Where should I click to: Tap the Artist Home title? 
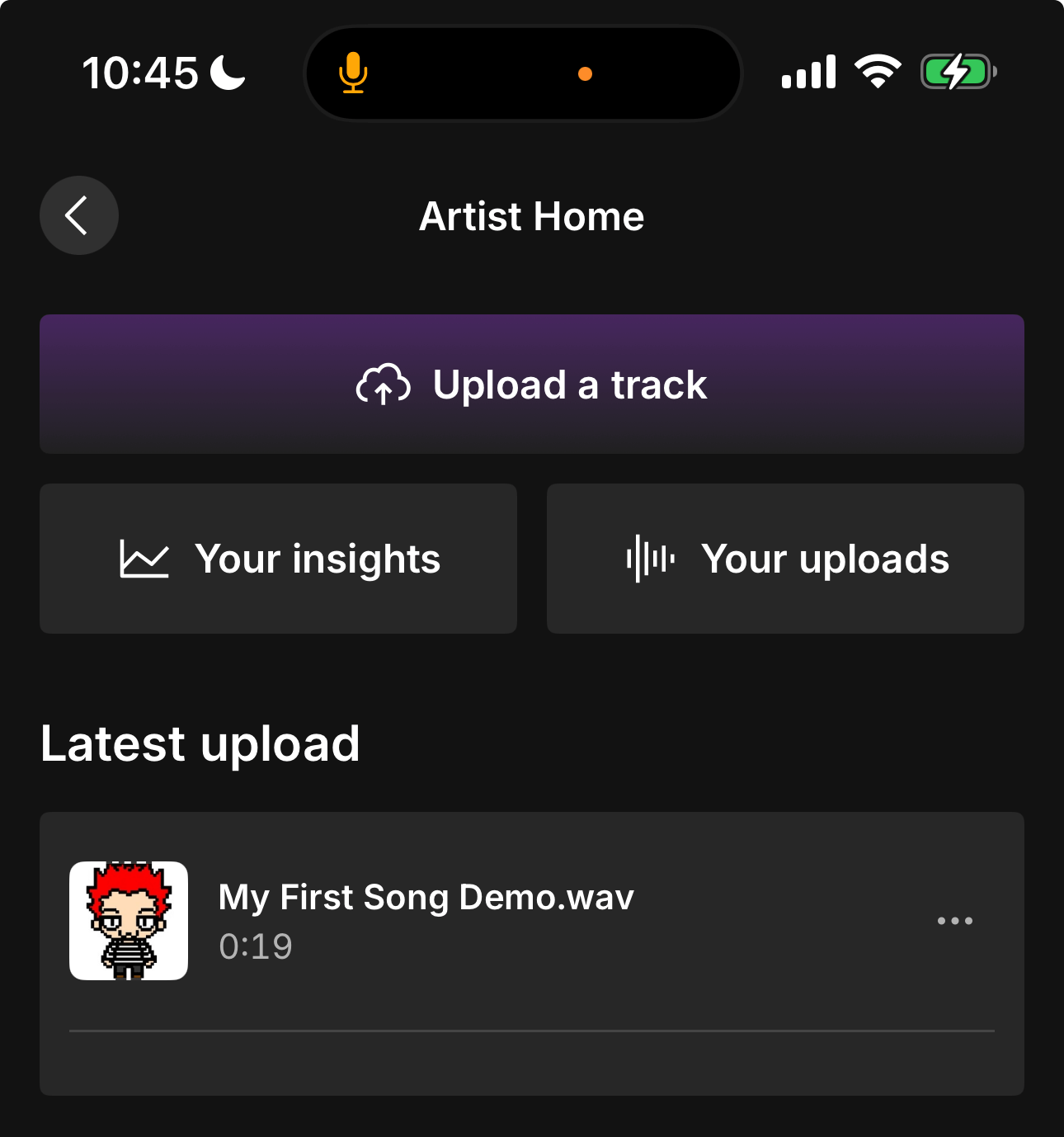[x=531, y=216]
